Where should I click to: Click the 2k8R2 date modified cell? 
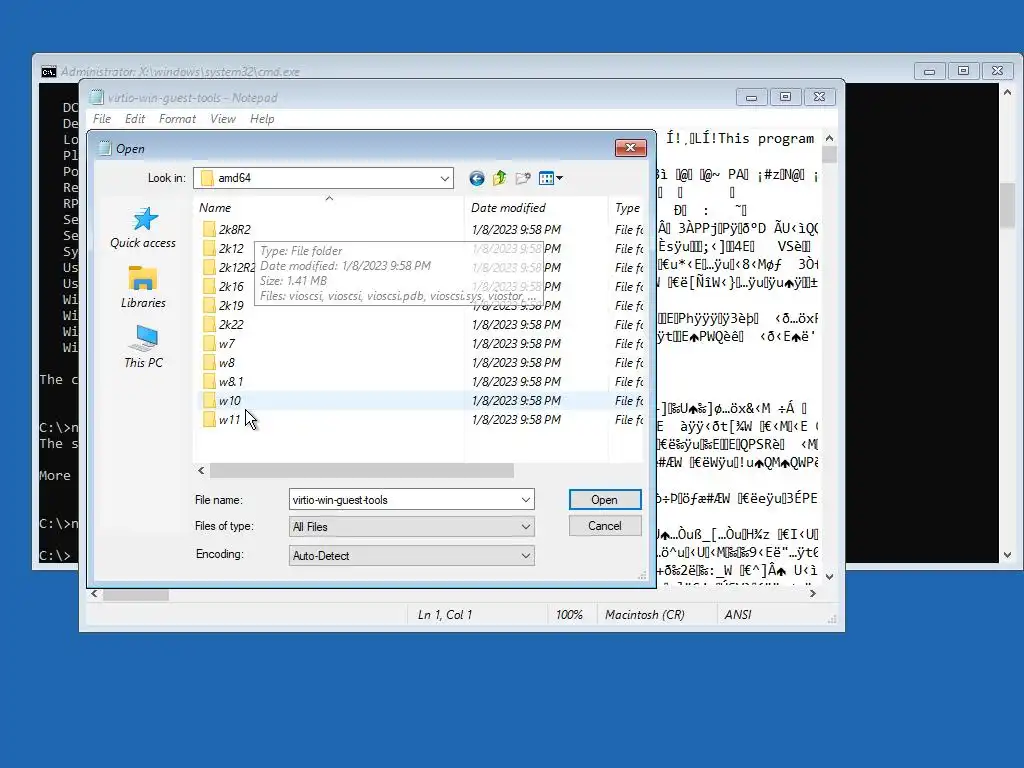[516, 229]
